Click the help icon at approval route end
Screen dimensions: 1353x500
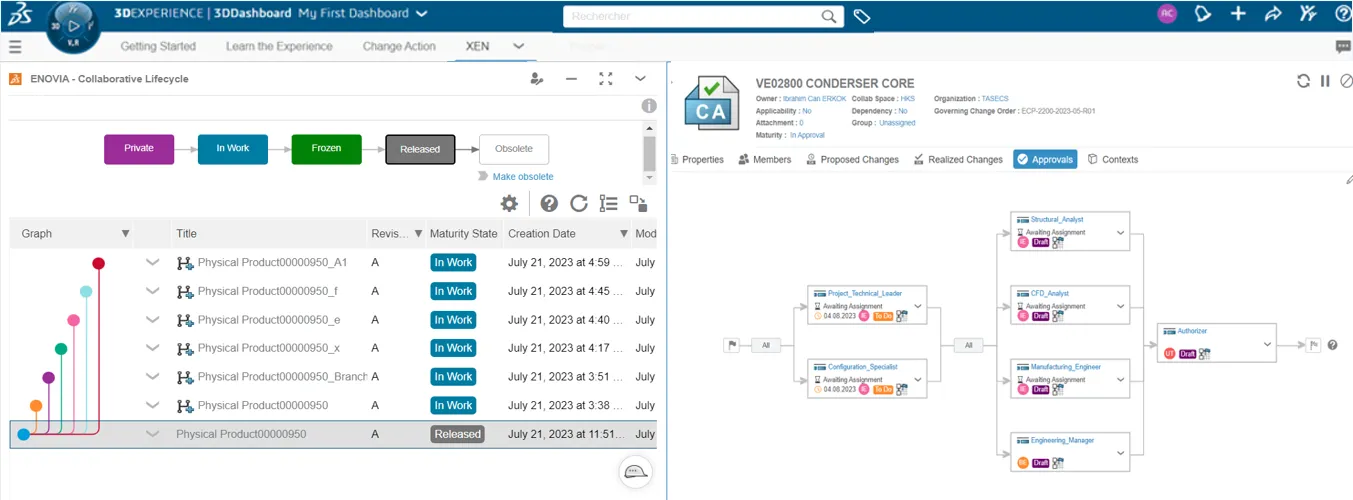coord(1332,345)
